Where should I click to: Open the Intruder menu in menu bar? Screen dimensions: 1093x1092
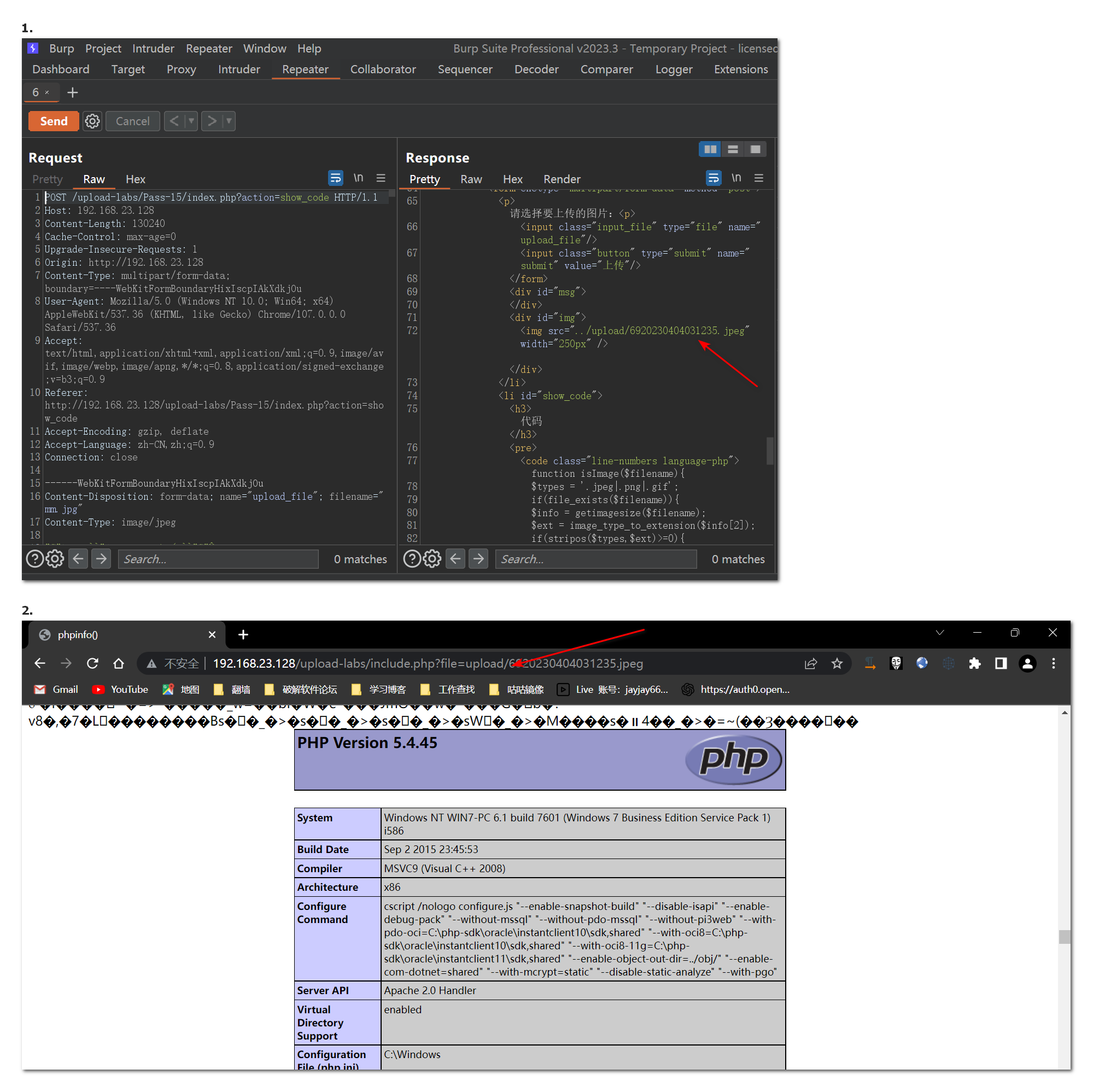click(153, 49)
